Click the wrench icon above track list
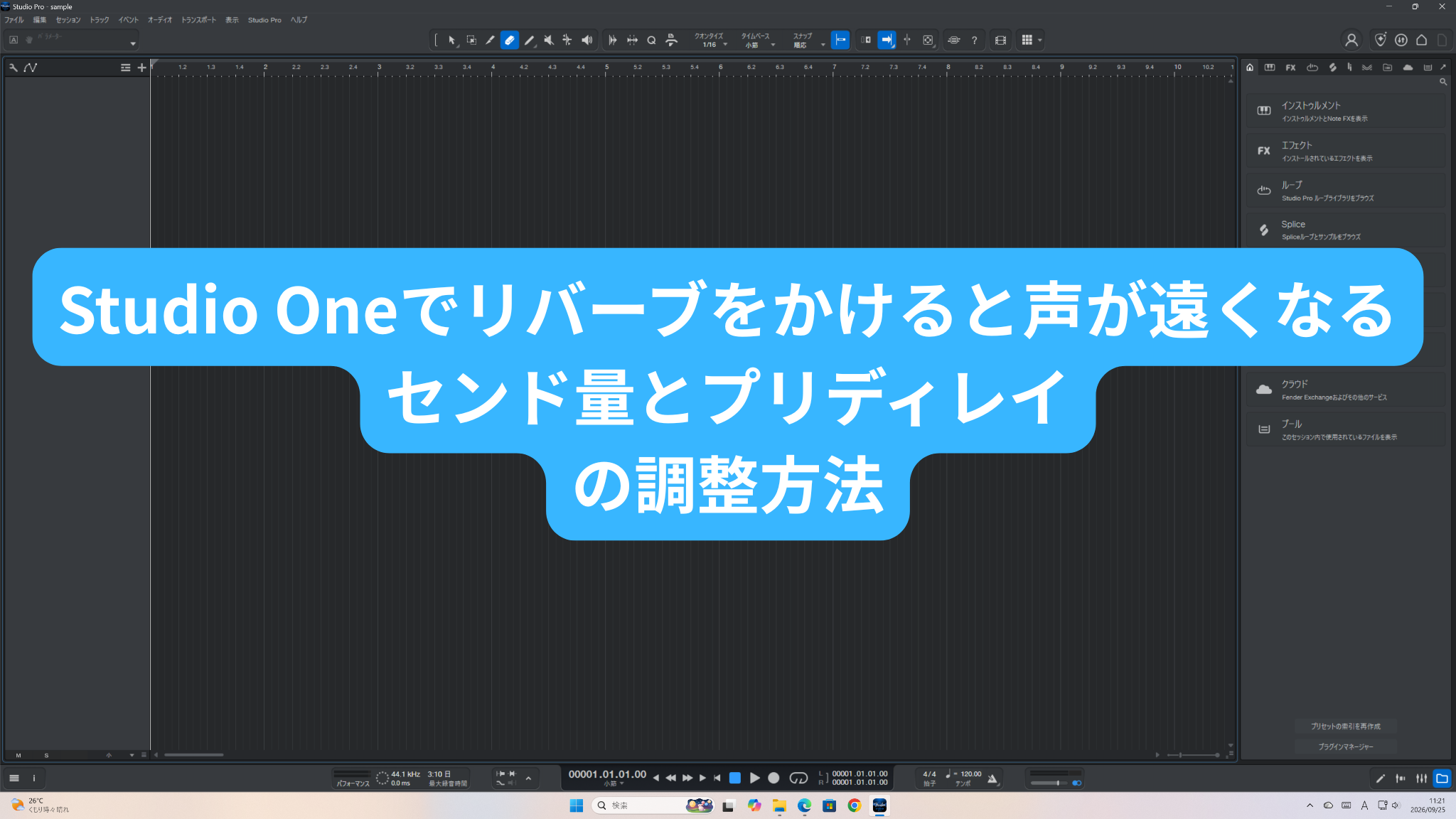The image size is (1456, 819). 13,68
